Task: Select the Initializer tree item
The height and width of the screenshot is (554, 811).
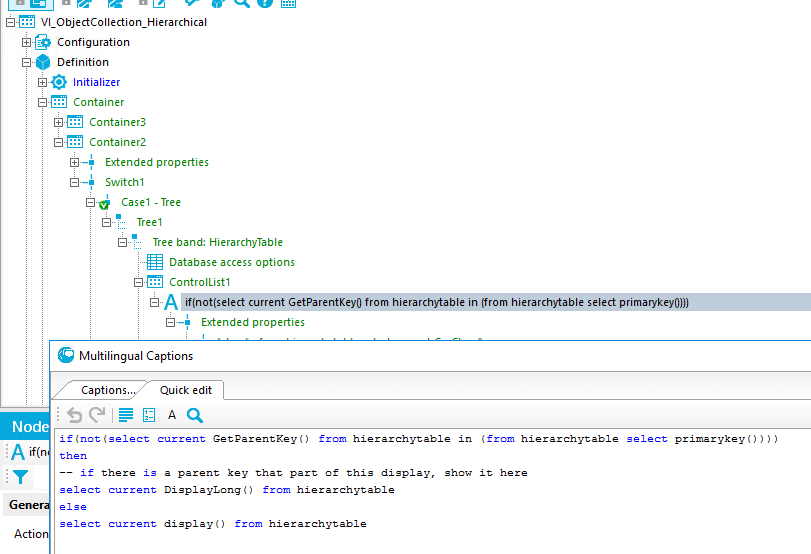Action: pyautogui.click(x=96, y=82)
